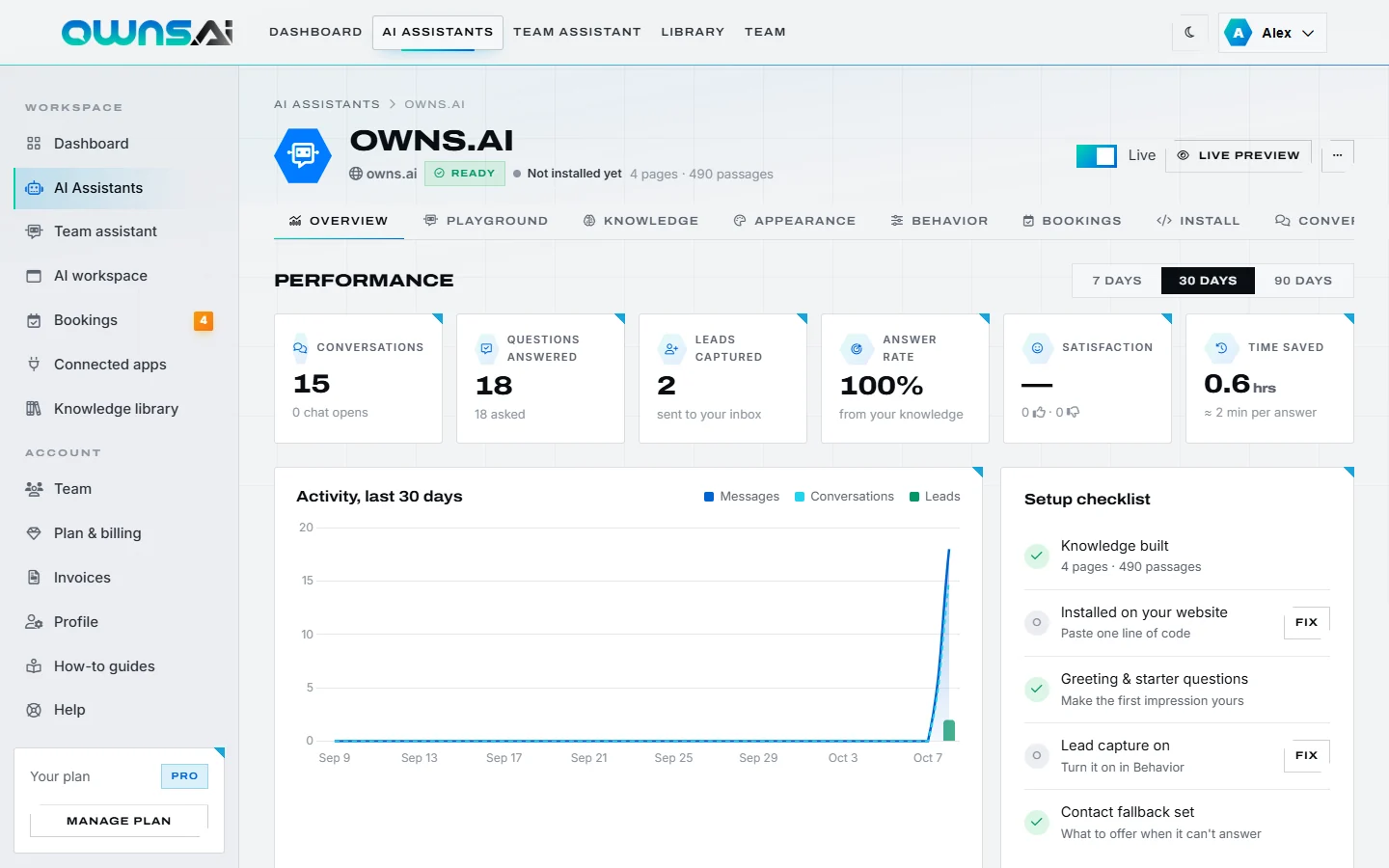Viewport: 1389px width, 868px height.
Task: Click the Leads Captured card icon
Action: coord(671,348)
